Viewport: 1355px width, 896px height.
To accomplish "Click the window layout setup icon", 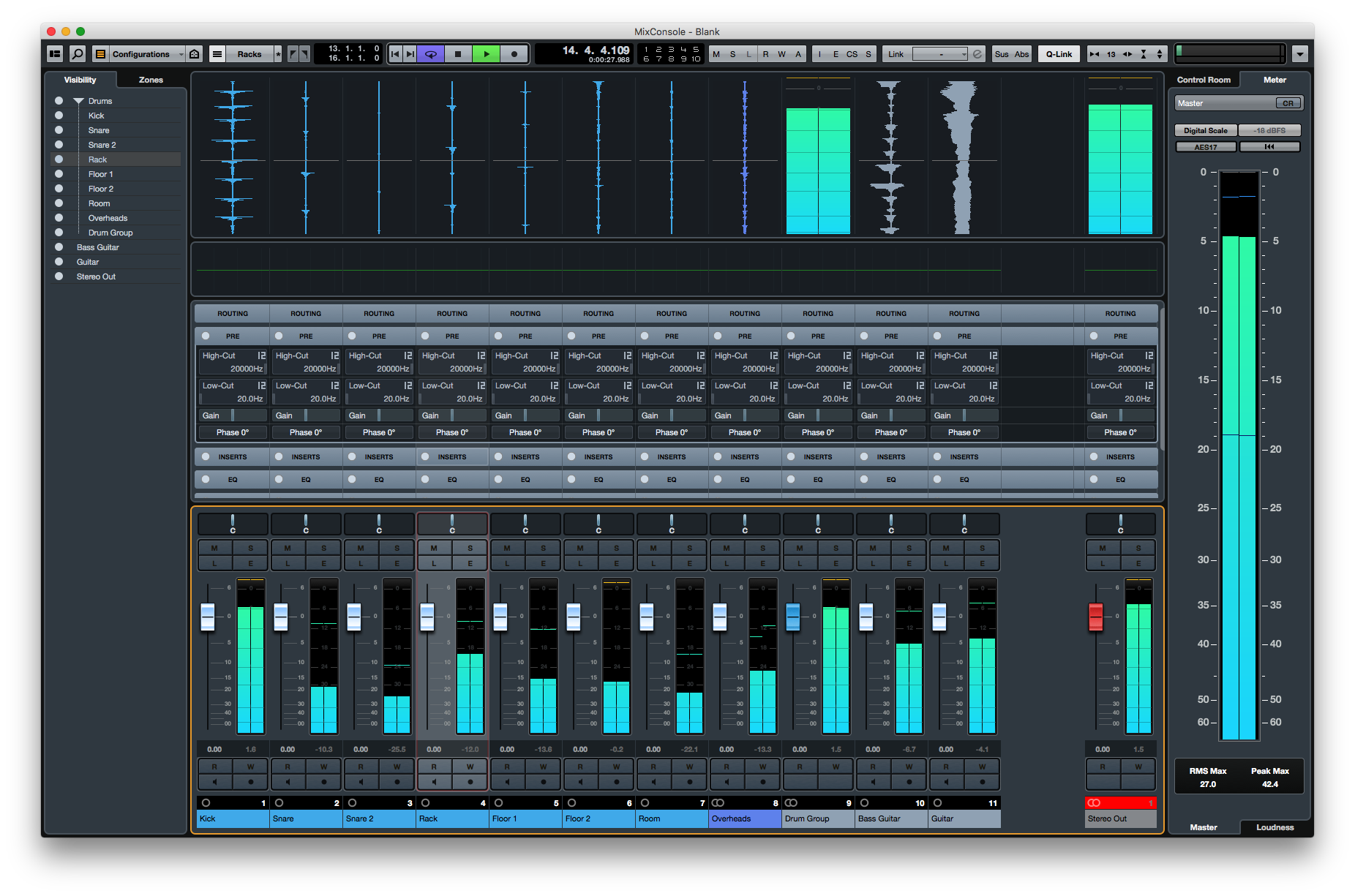I will pyautogui.click(x=55, y=54).
